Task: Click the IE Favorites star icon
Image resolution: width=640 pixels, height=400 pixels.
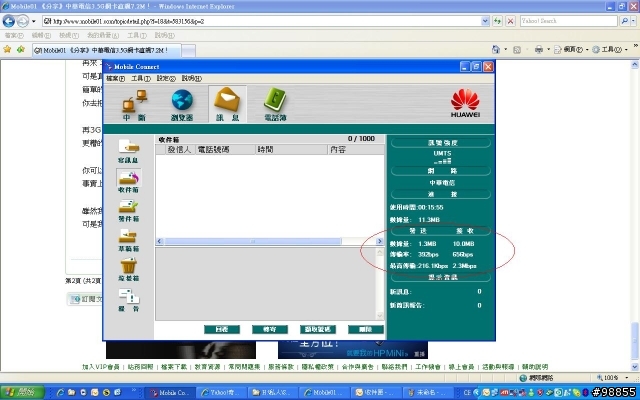Action: point(7,49)
